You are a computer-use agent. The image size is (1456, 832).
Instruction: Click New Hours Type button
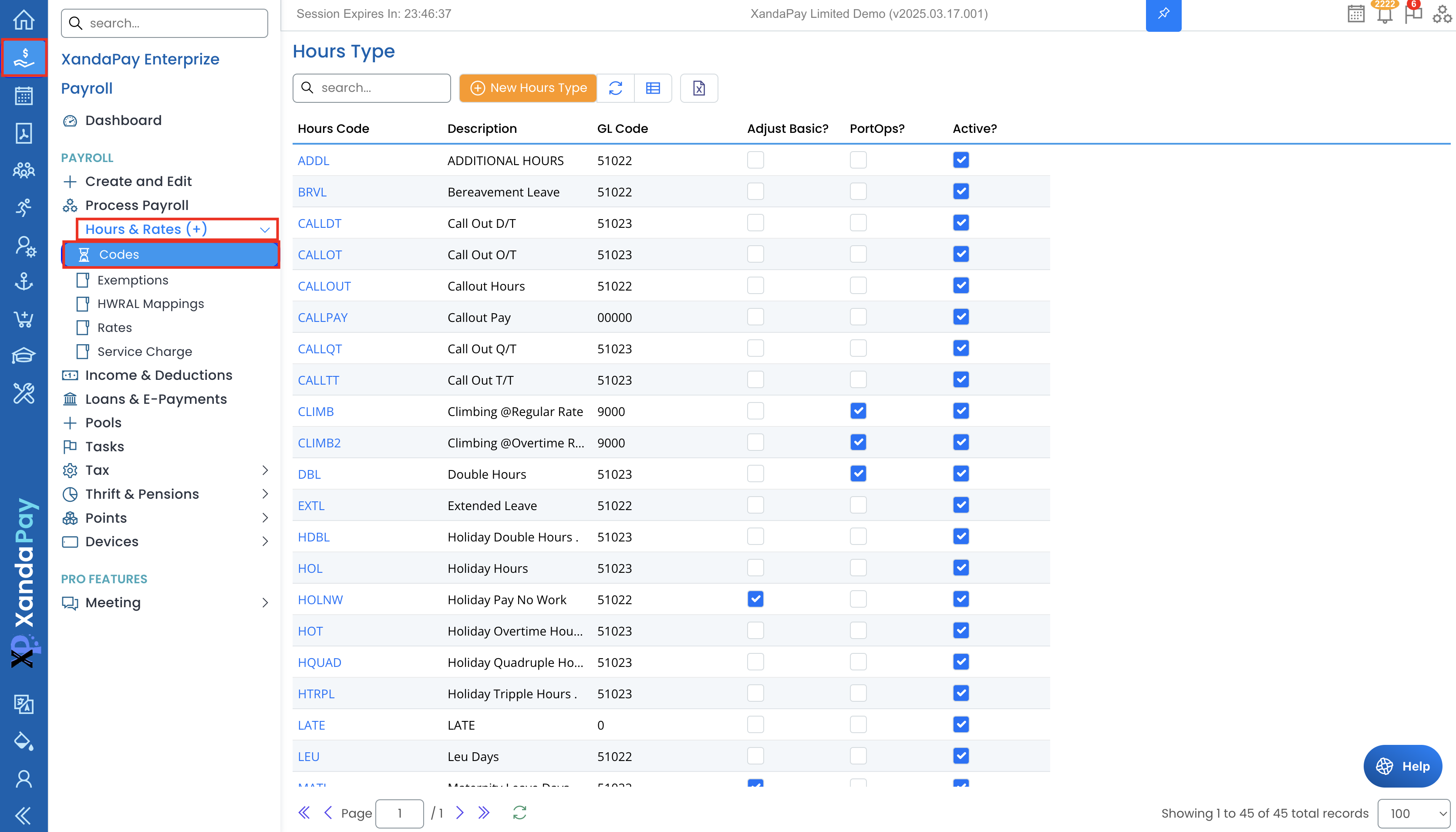pyautogui.click(x=528, y=88)
